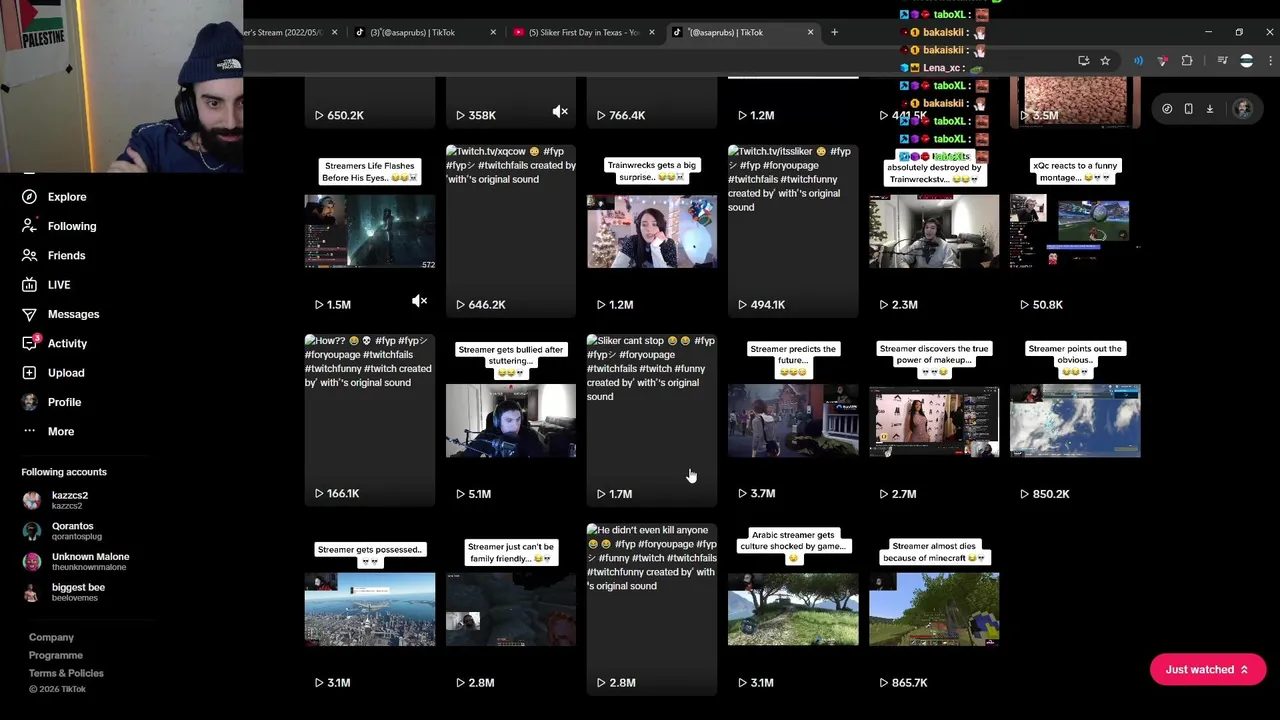Unmute the video with 1.5M views
This screenshot has width=1280, height=720.
tap(419, 301)
